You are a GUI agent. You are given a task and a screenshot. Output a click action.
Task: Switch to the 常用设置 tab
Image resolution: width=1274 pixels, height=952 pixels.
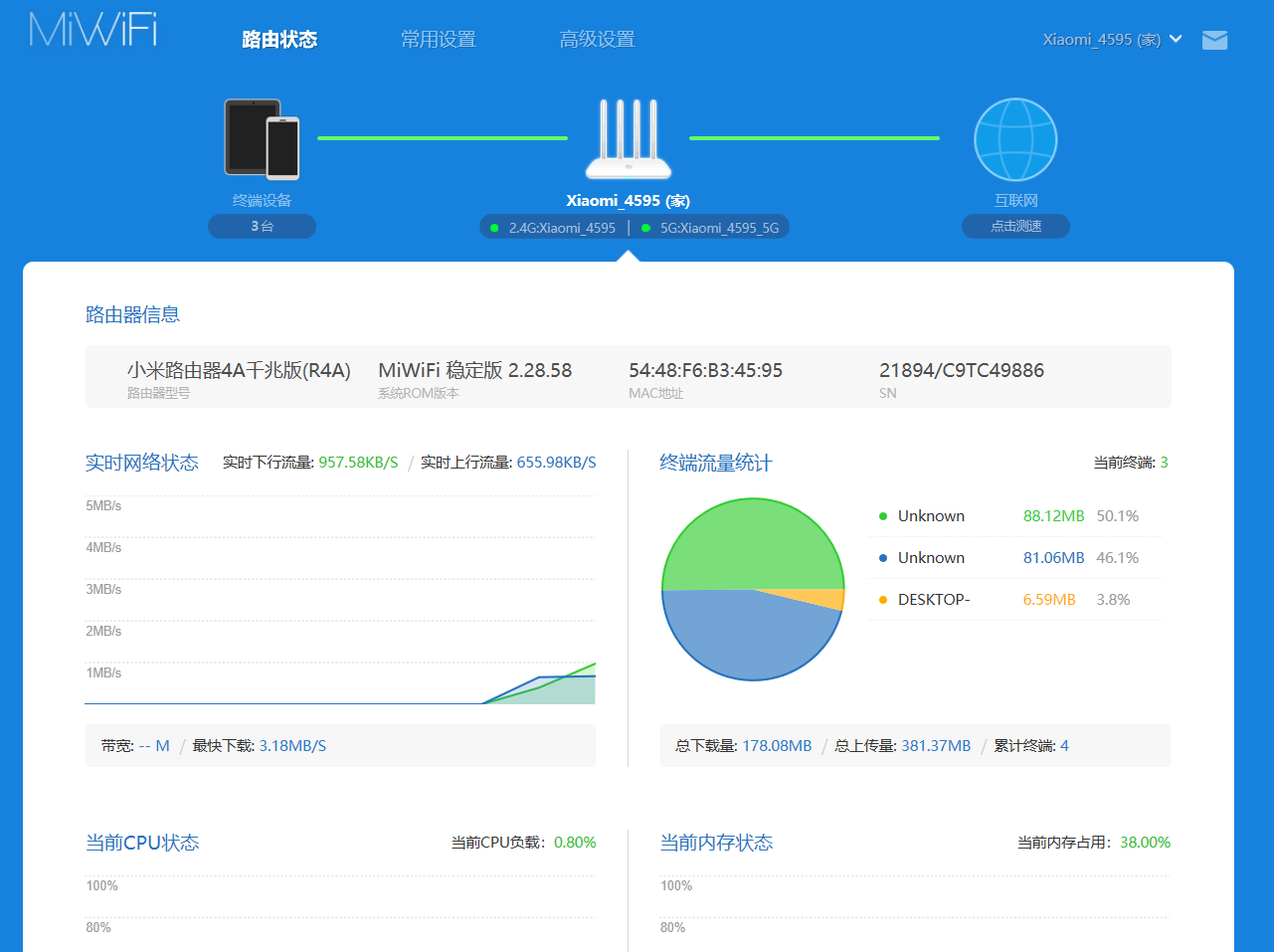point(438,39)
